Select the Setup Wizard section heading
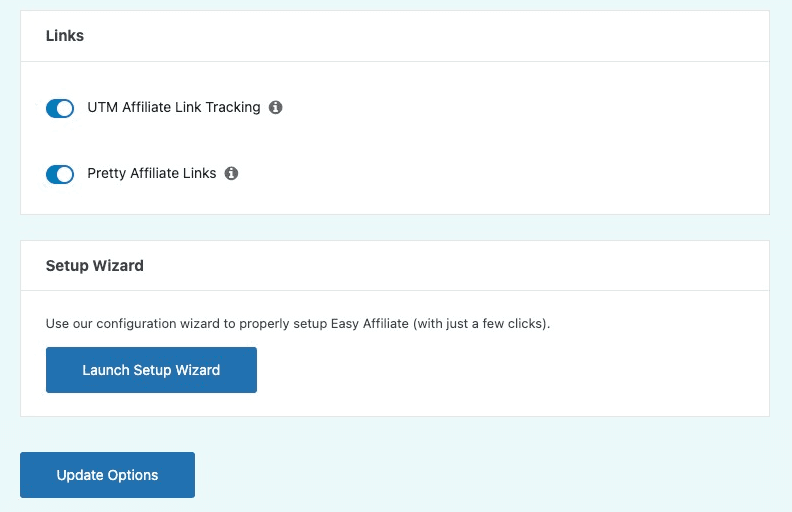The width and height of the screenshot is (792, 512). pyautogui.click(x=94, y=266)
